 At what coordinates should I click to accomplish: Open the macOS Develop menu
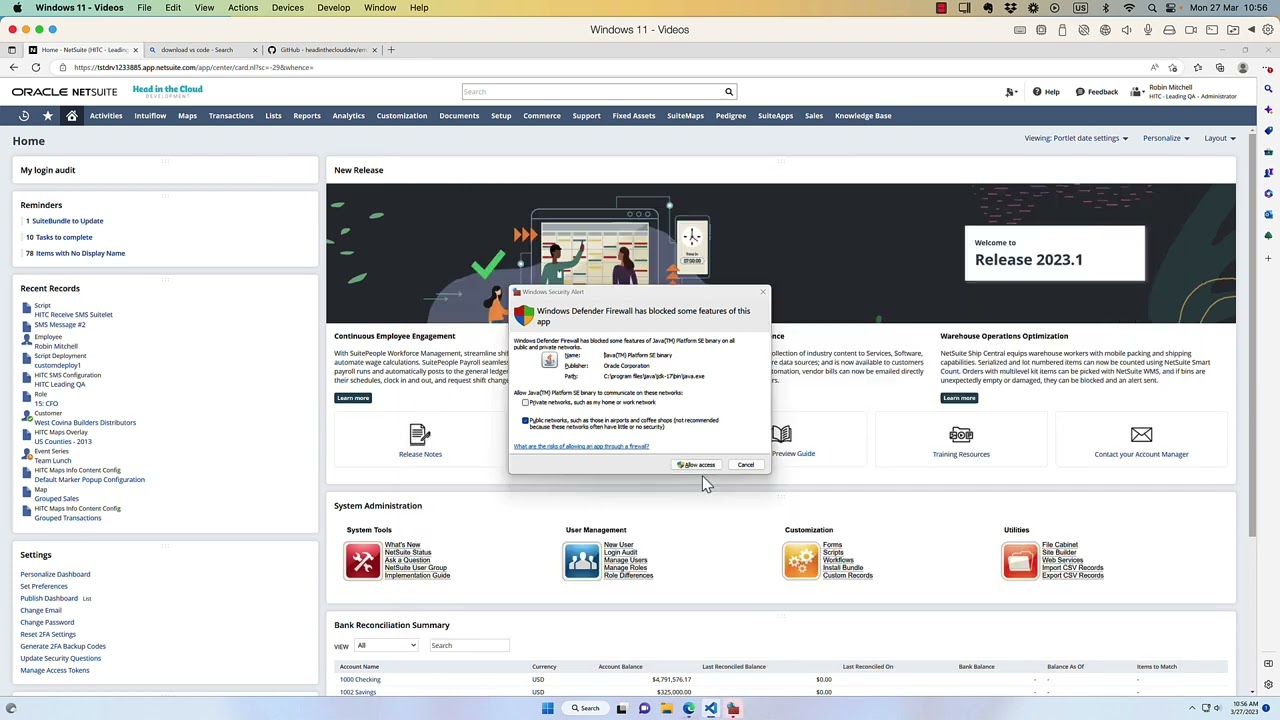333,8
